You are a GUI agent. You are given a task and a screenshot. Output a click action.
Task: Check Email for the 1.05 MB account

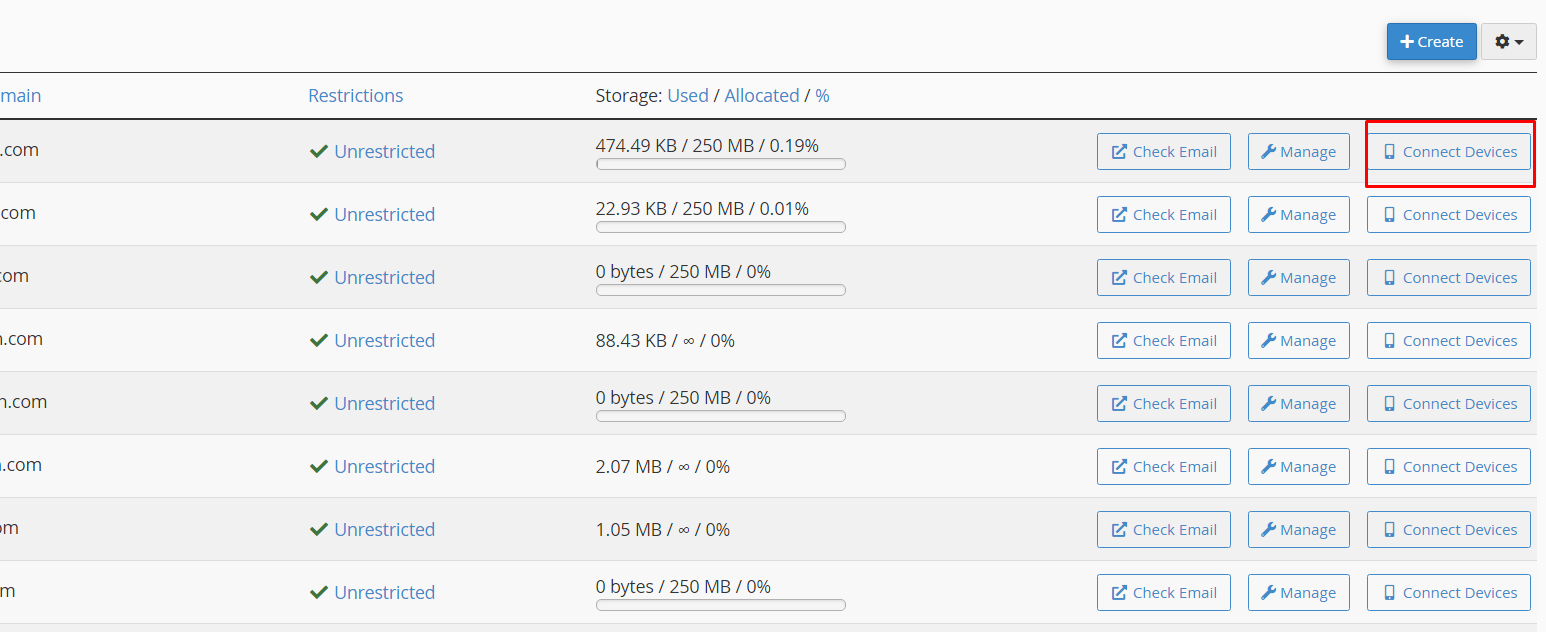click(x=1163, y=530)
